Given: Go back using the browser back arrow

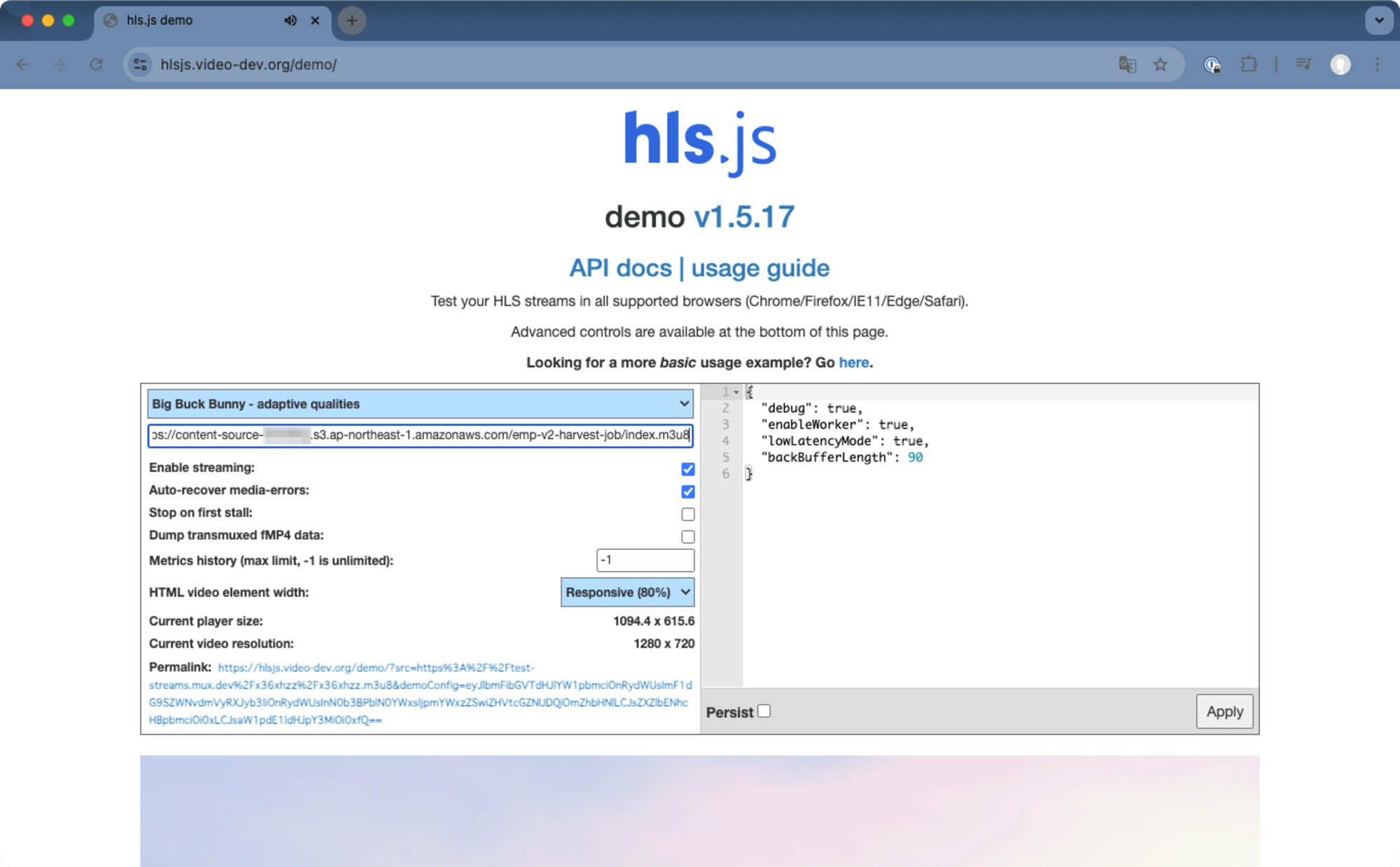Looking at the screenshot, I should click(x=23, y=64).
